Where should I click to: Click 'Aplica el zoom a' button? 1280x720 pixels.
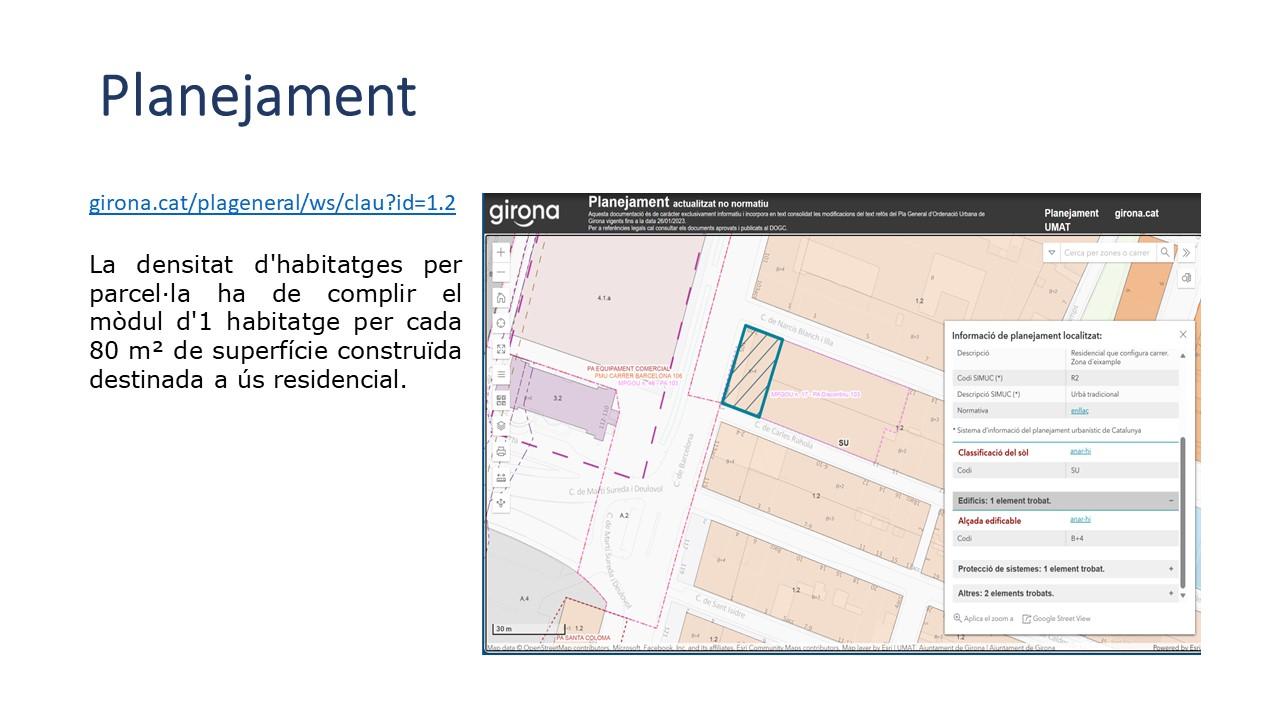pyautogui.click(x=983, y=619)
